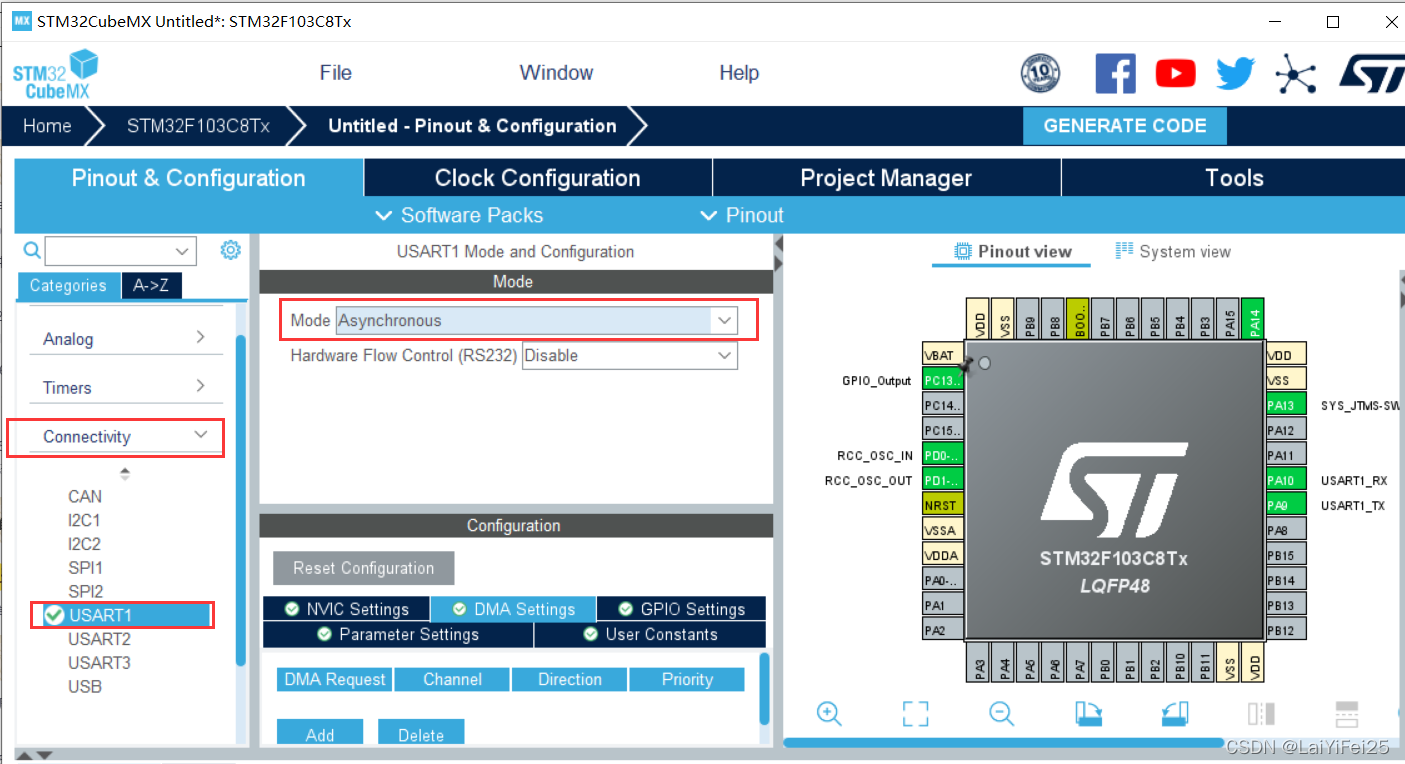Select the A->Z tab
1405x764 pixels.
151,286
